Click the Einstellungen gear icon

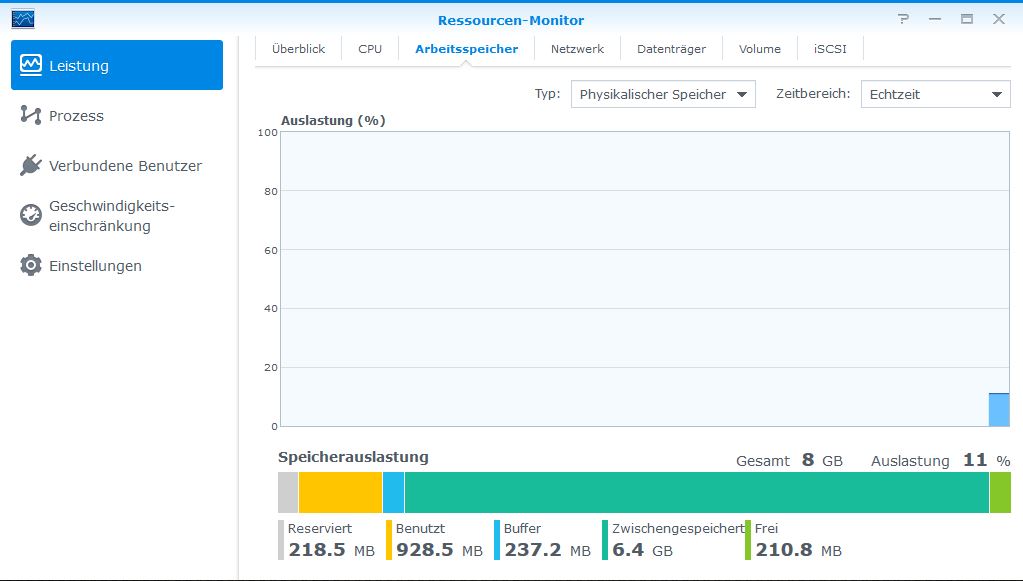31,265
